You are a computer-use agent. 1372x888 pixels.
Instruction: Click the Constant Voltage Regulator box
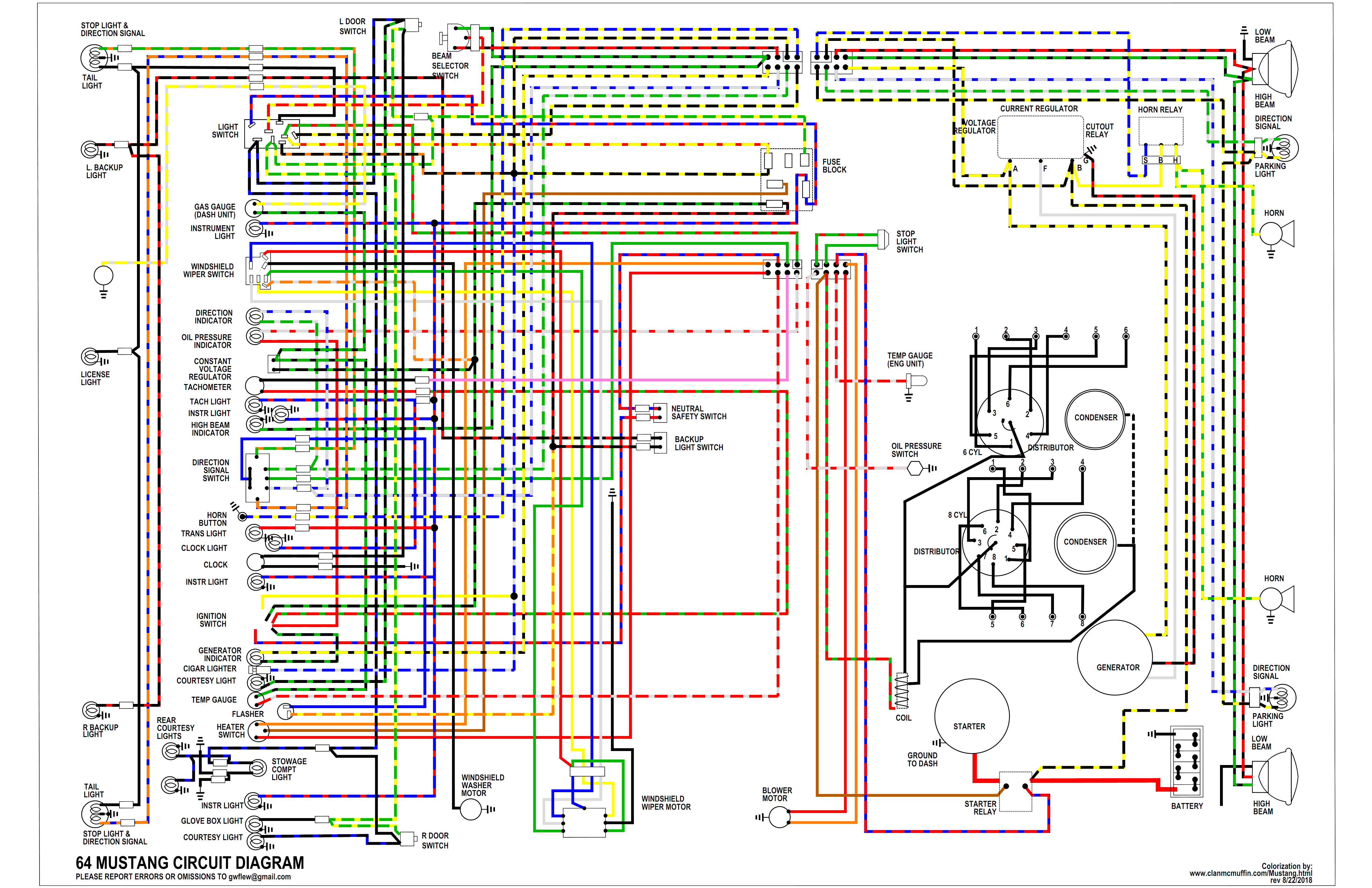click(x=274, y=364)
